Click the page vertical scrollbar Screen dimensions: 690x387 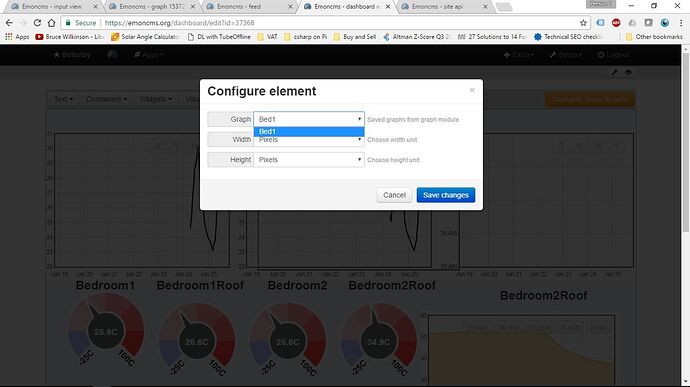[686, 216]
